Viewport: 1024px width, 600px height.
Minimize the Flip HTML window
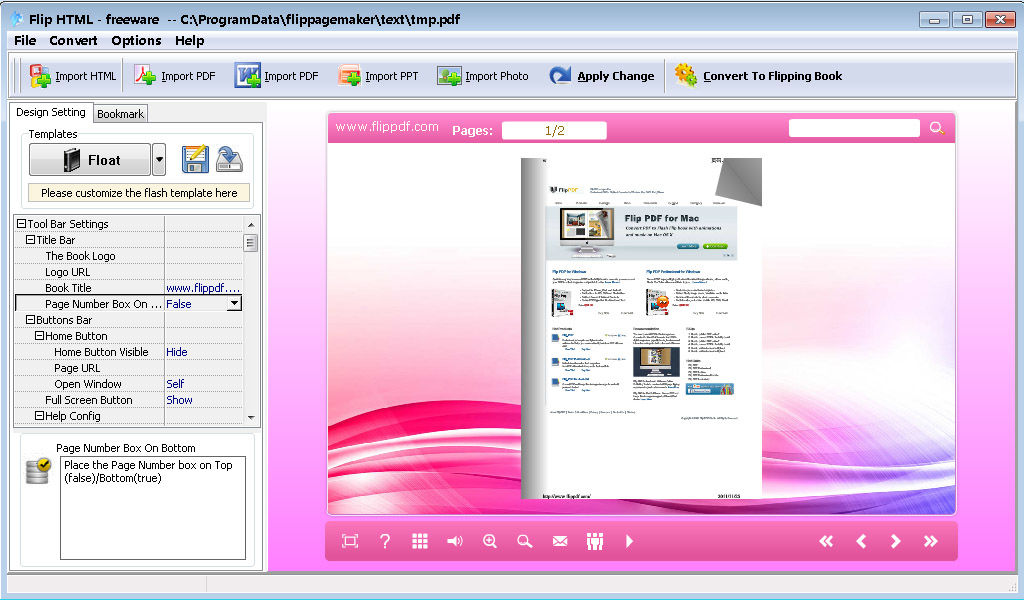(934, 20)
